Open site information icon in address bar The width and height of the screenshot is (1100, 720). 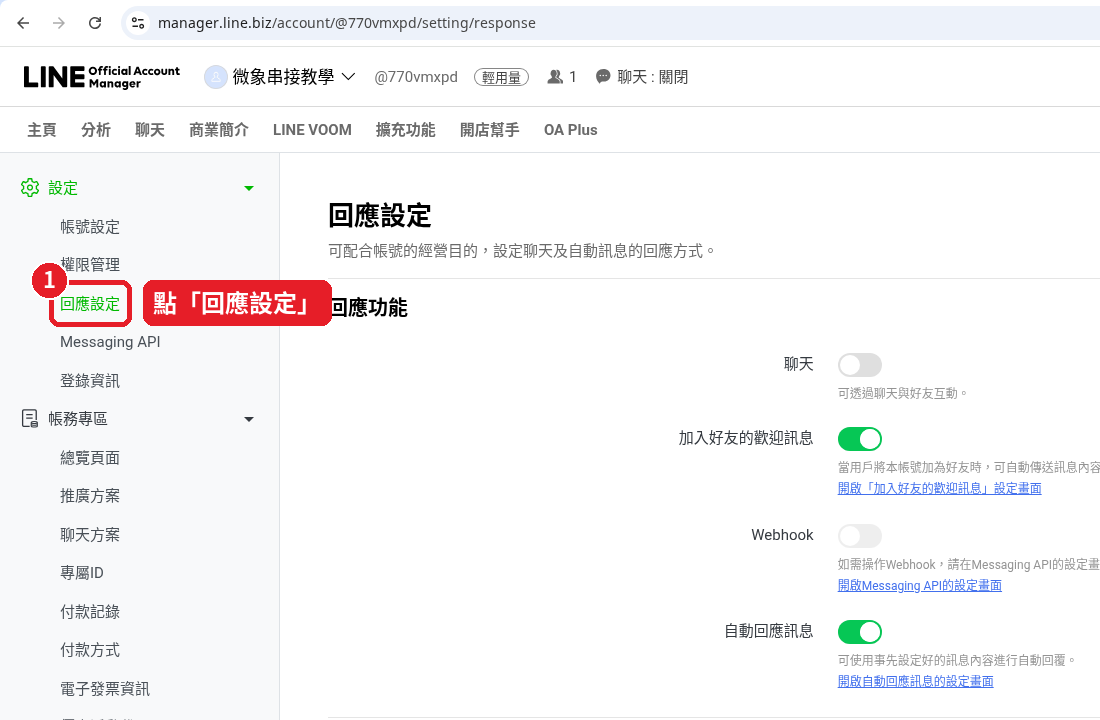[x=138, y=23]
